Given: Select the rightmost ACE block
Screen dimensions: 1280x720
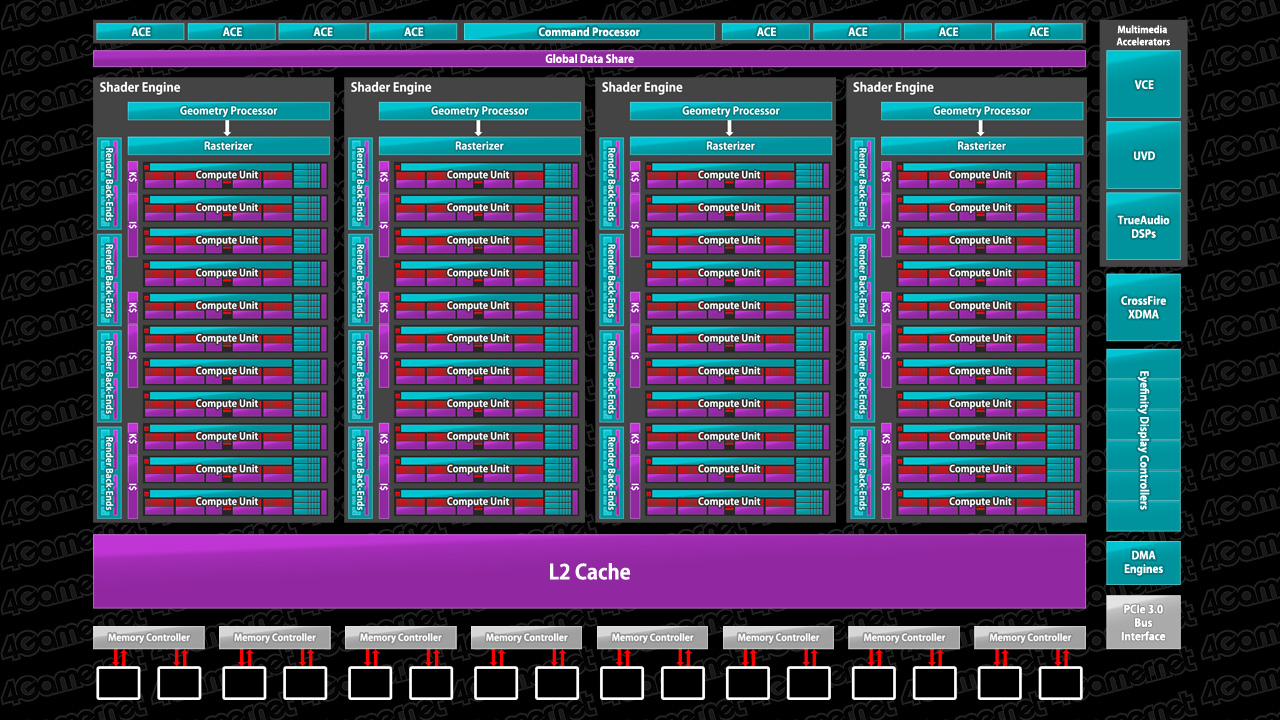Looking at the screenshot, I should pos(1039,32).
